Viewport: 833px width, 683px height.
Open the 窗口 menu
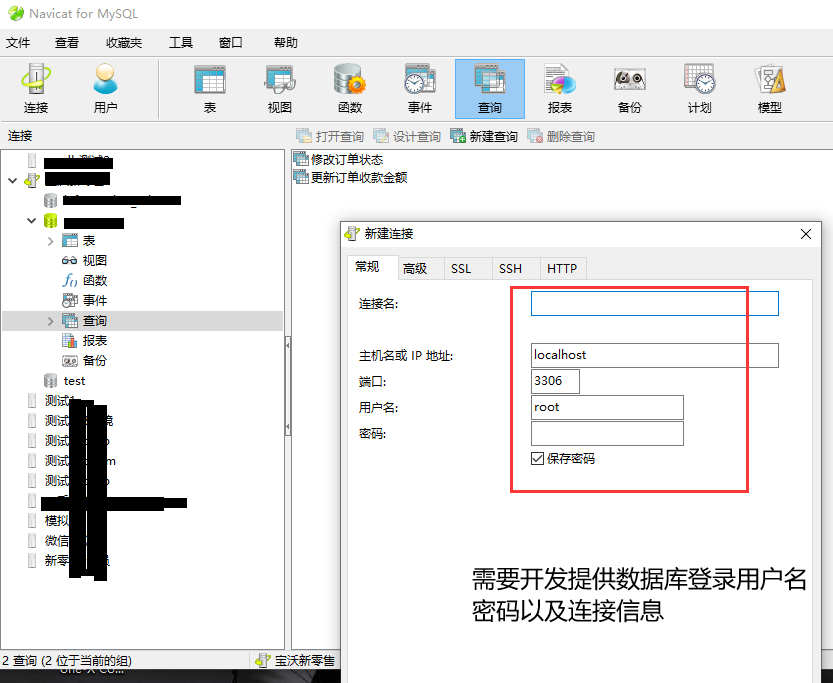[x=231, y=42]
